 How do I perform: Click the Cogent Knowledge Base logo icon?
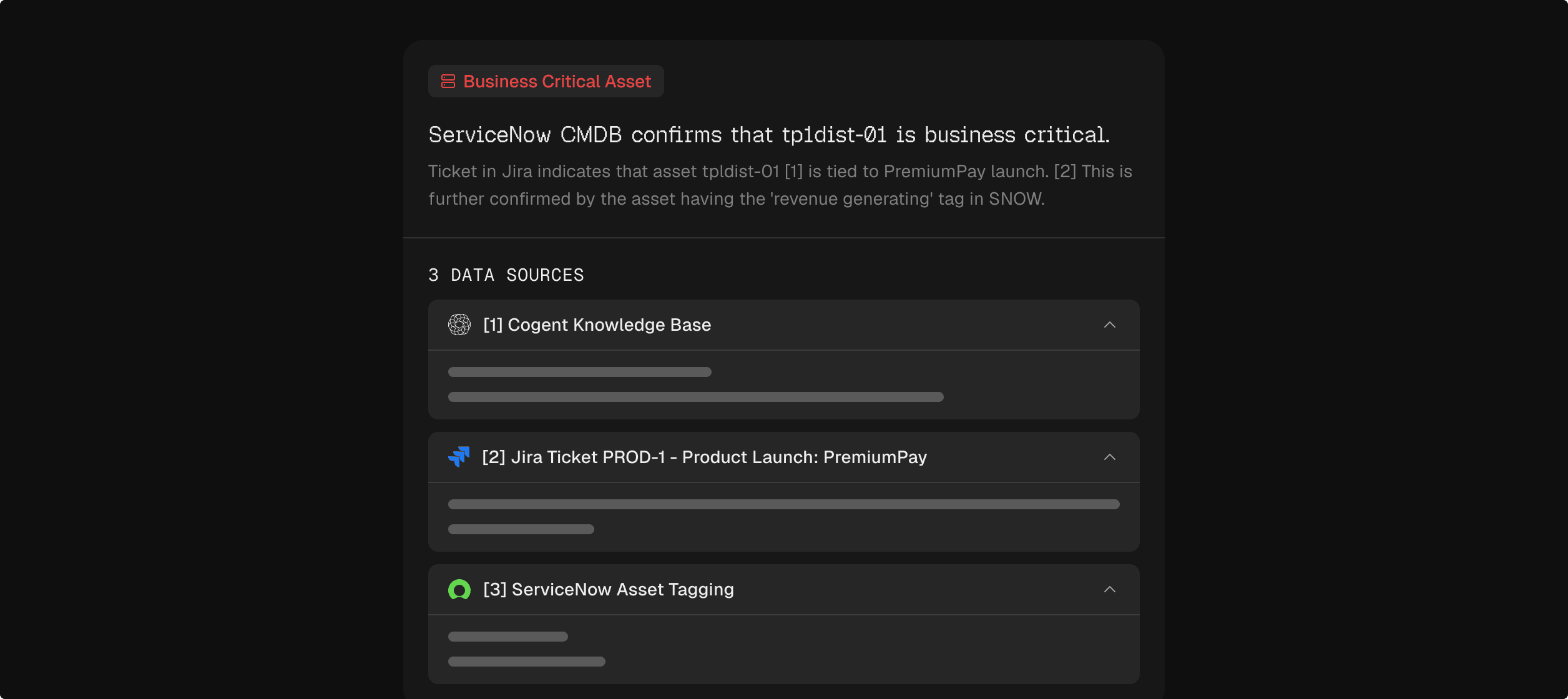pyautogui.click(x=459, y=325)
